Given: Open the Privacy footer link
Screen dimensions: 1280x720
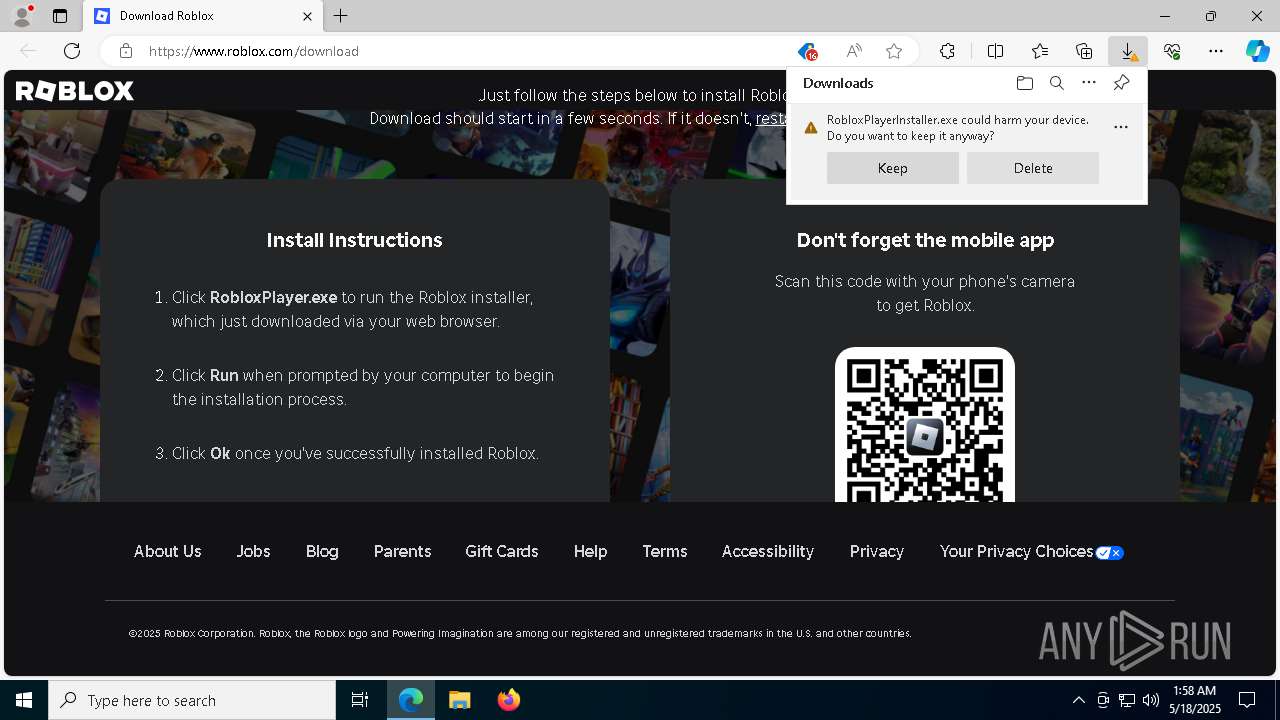Looking at the screenshot, I should (877, 551).
